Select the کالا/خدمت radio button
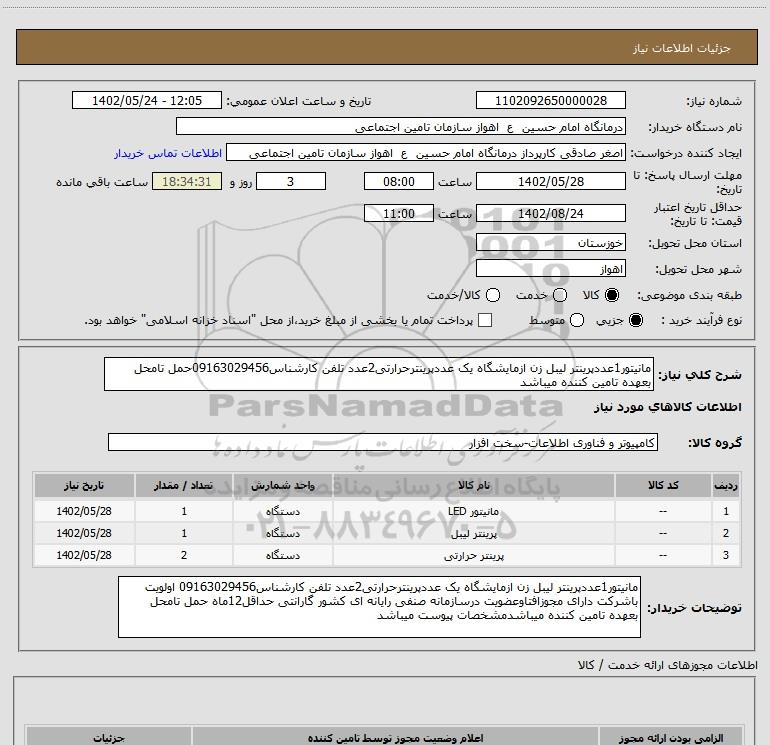This screenshot has width=770, height=745. (x=493, y=295)
